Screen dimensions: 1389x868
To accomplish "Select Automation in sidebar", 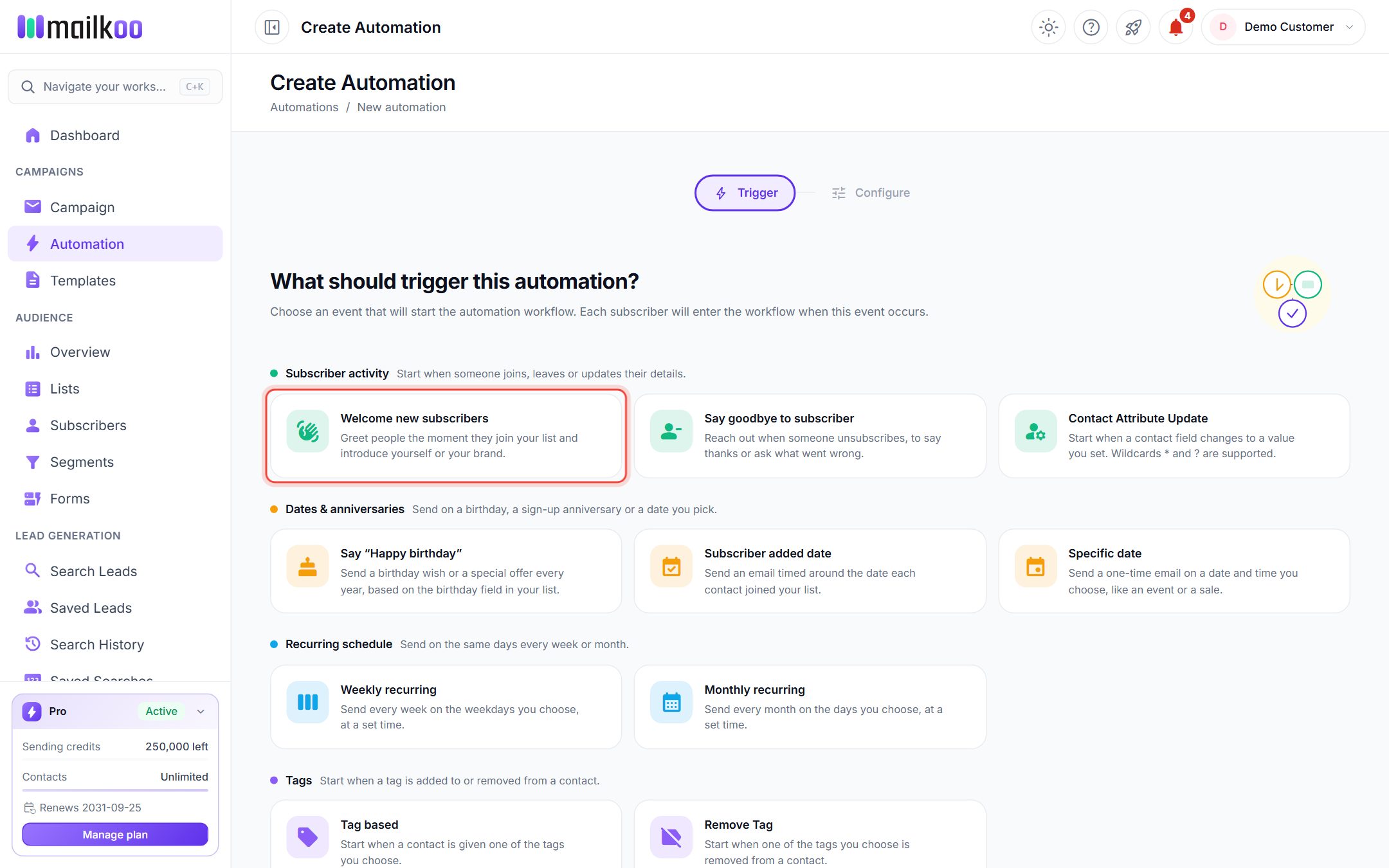I will tap(115, 244).
